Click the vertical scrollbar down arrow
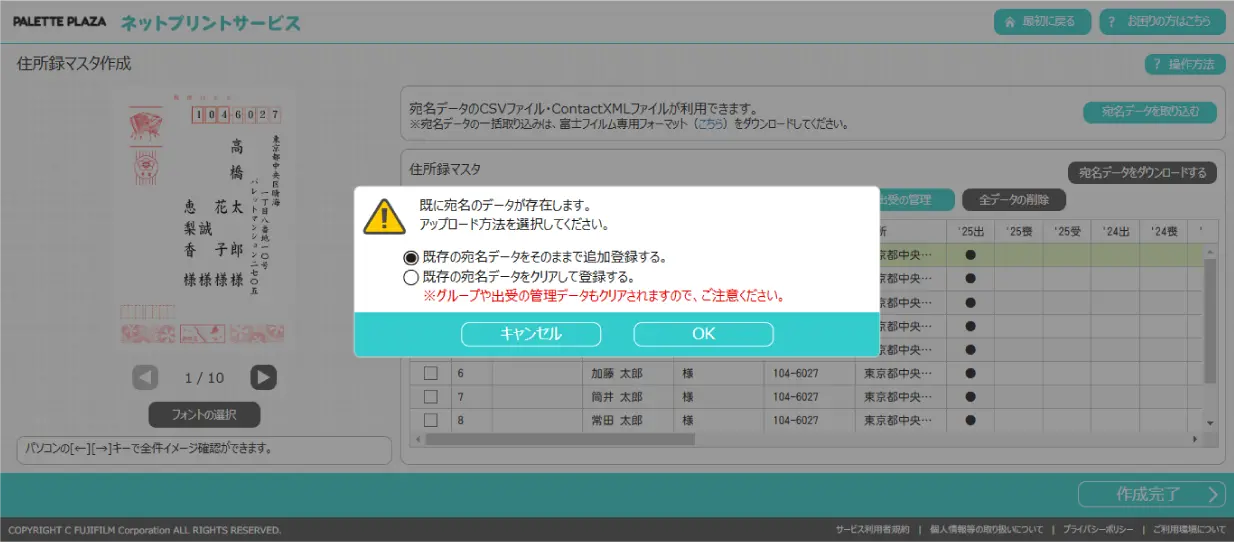Screen dimensions: 1234x542 [x=1209, y=423]
